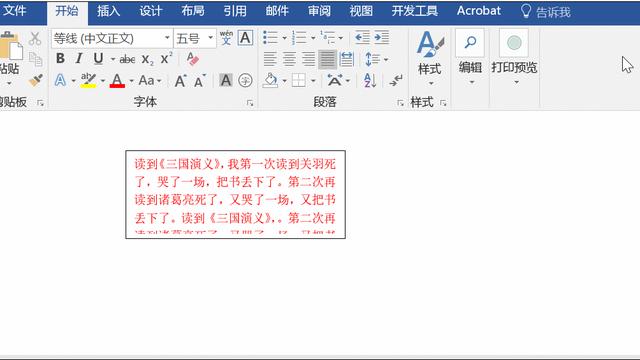Insert enclosed character icon
Screen dimensions: 640x360
245,80
